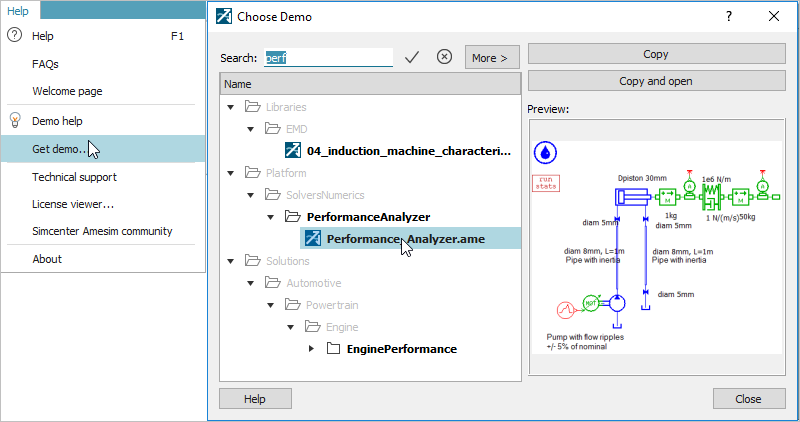Click the PerformanceAnalyzer folder icon
This screenshot has height=422, width=800.
click(x=292, y=216)
